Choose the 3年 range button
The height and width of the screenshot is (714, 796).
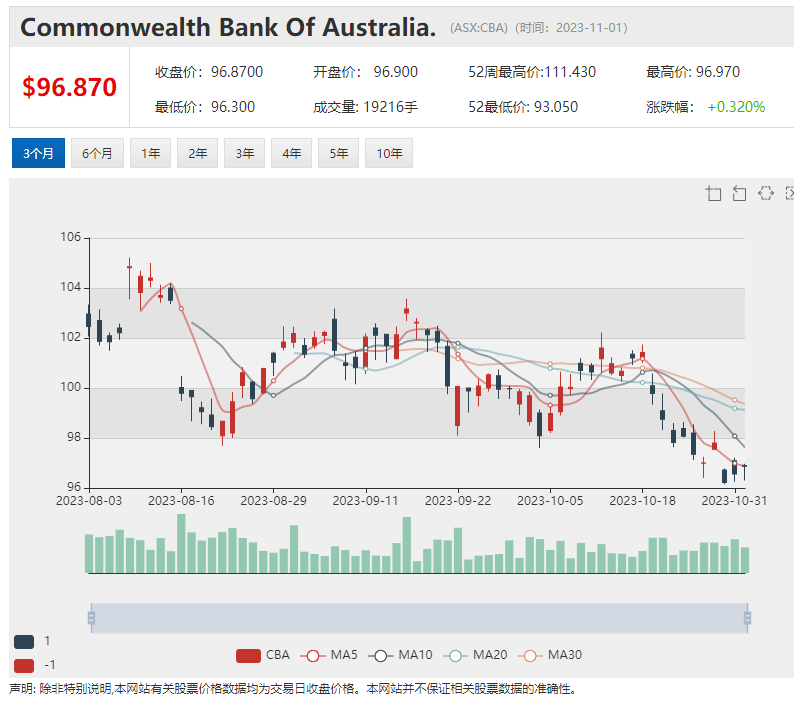point(244,153)
